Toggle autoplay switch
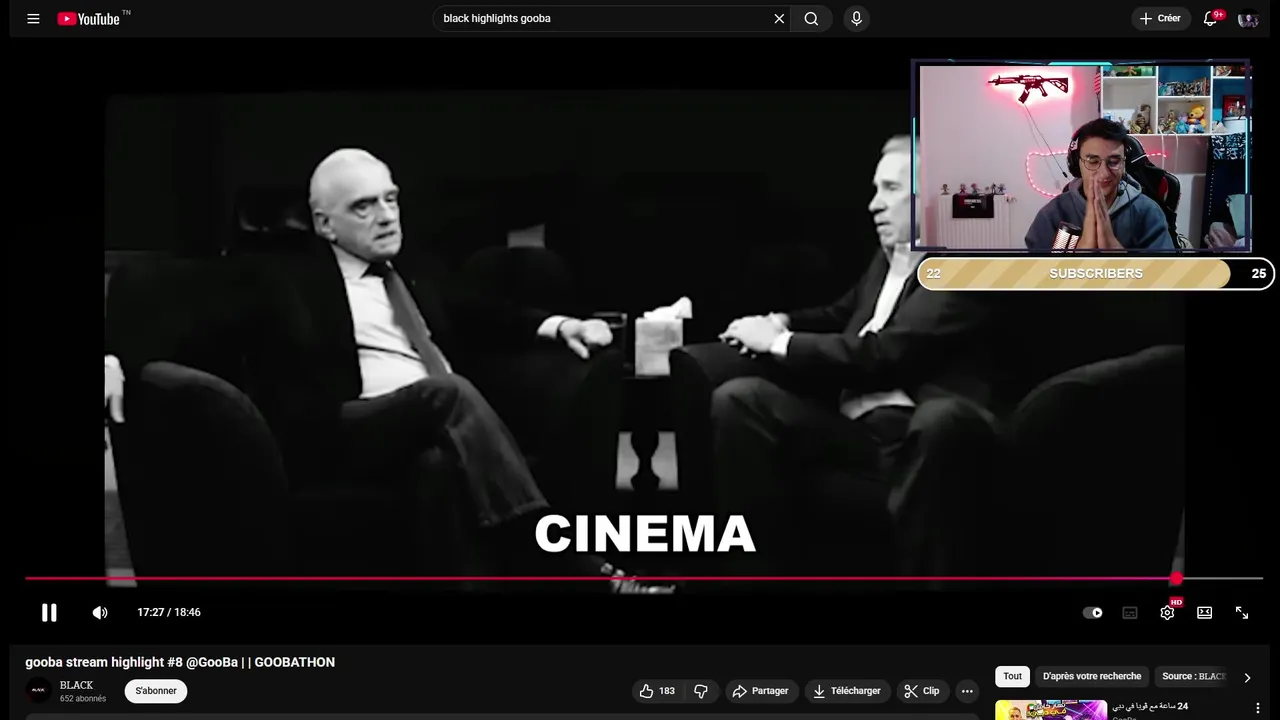Image resolution: width=1280 pixels, height=720 pixels. (x=1093, y=612)
